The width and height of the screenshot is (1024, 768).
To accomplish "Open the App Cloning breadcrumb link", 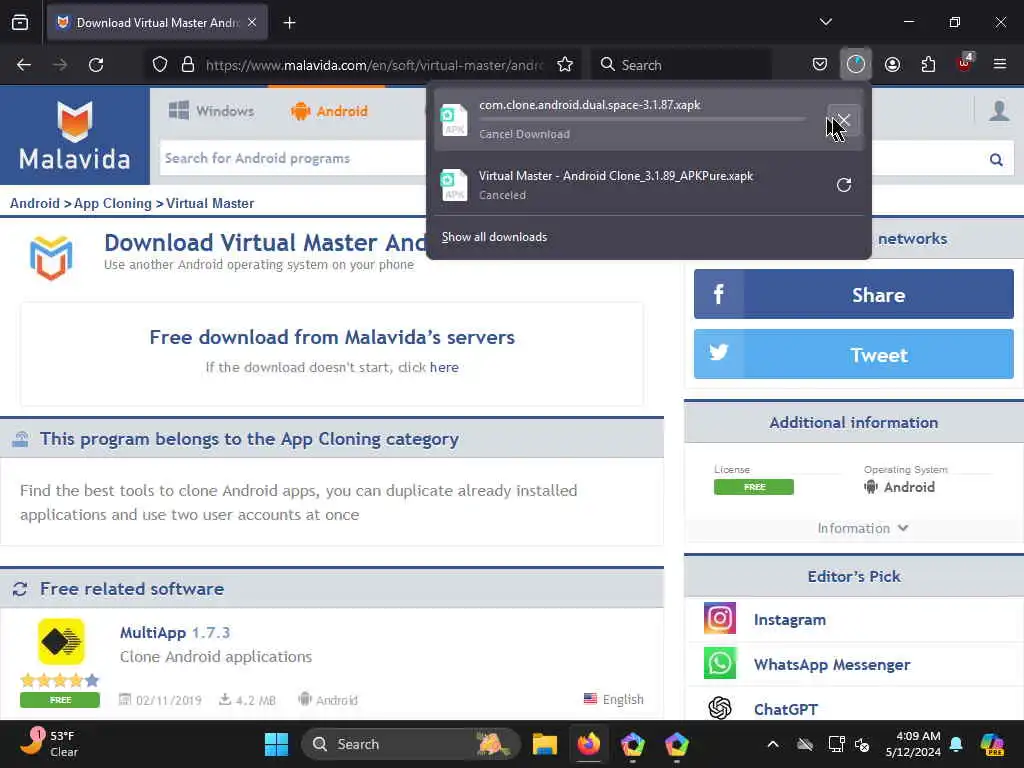I will pyautogui.click(x=112, y=203).
